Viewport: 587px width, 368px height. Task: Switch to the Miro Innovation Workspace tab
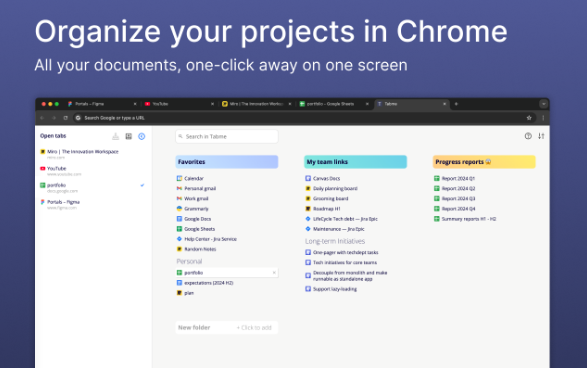(x=257, y=104)
